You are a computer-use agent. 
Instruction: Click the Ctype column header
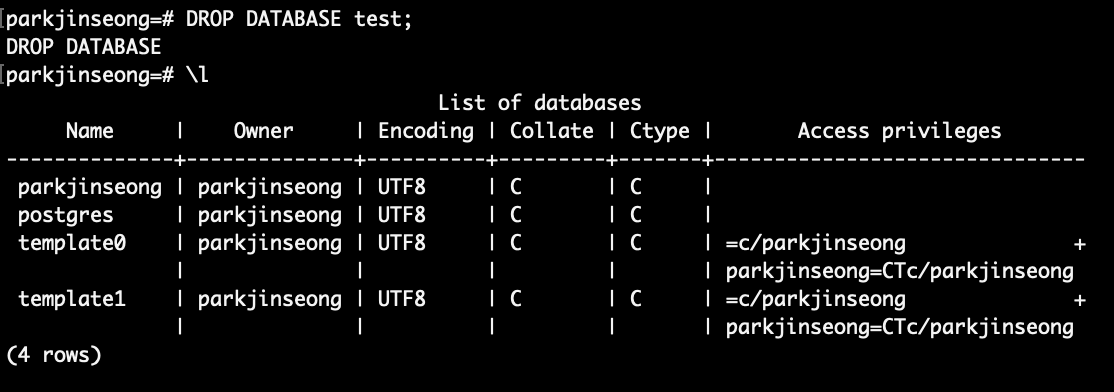(x=659, y=131)
